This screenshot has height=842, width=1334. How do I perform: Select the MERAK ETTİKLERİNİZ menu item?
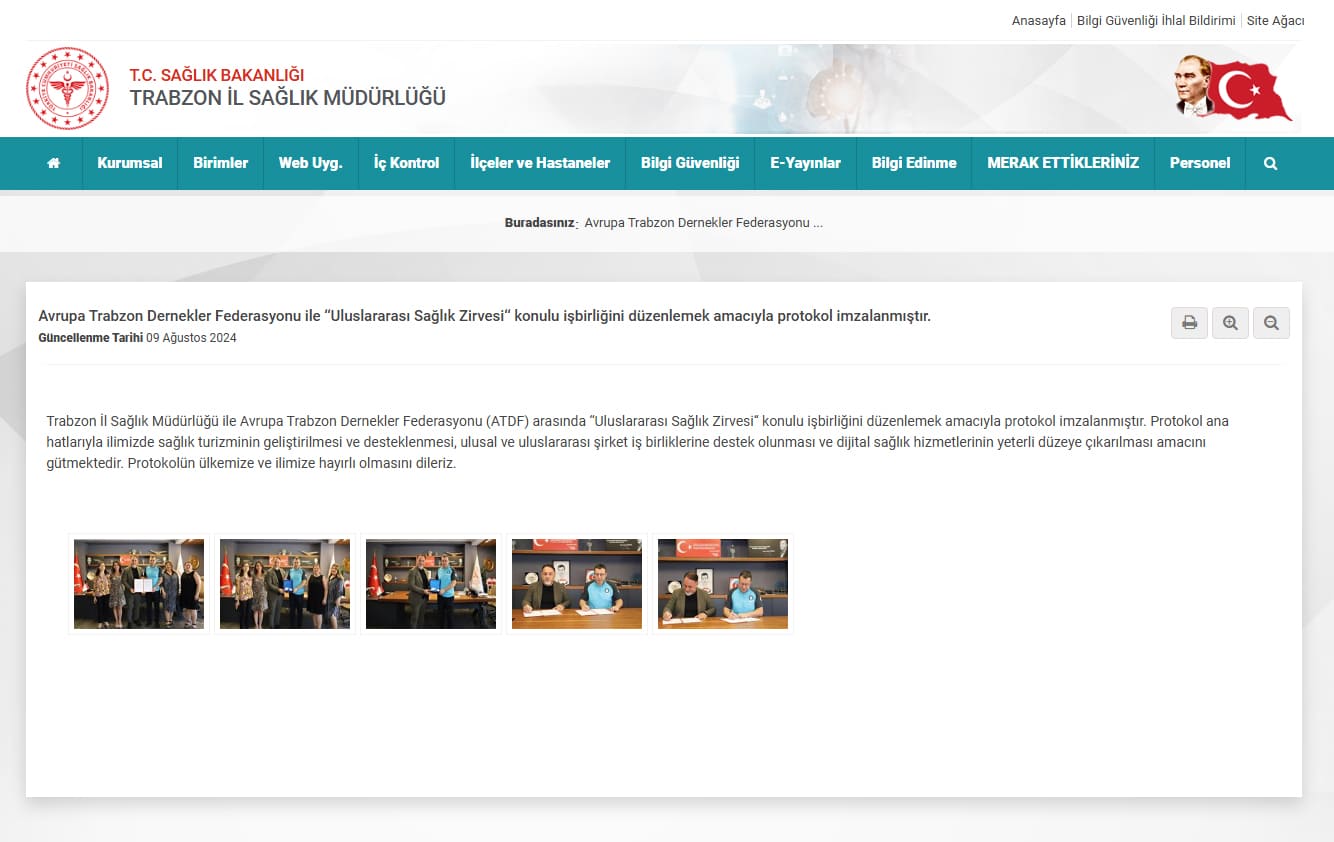1062,163
